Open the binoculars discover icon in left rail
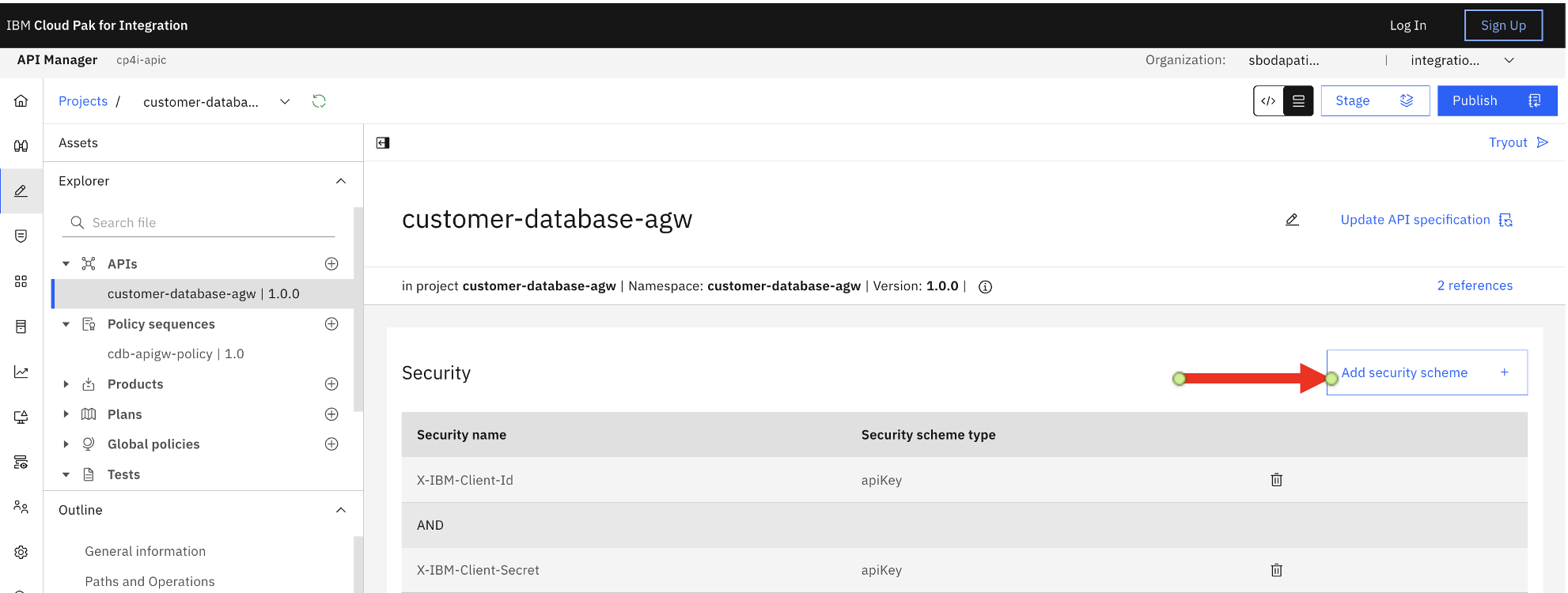Viewport: 1568px width, 593px height. click(21, 145)
